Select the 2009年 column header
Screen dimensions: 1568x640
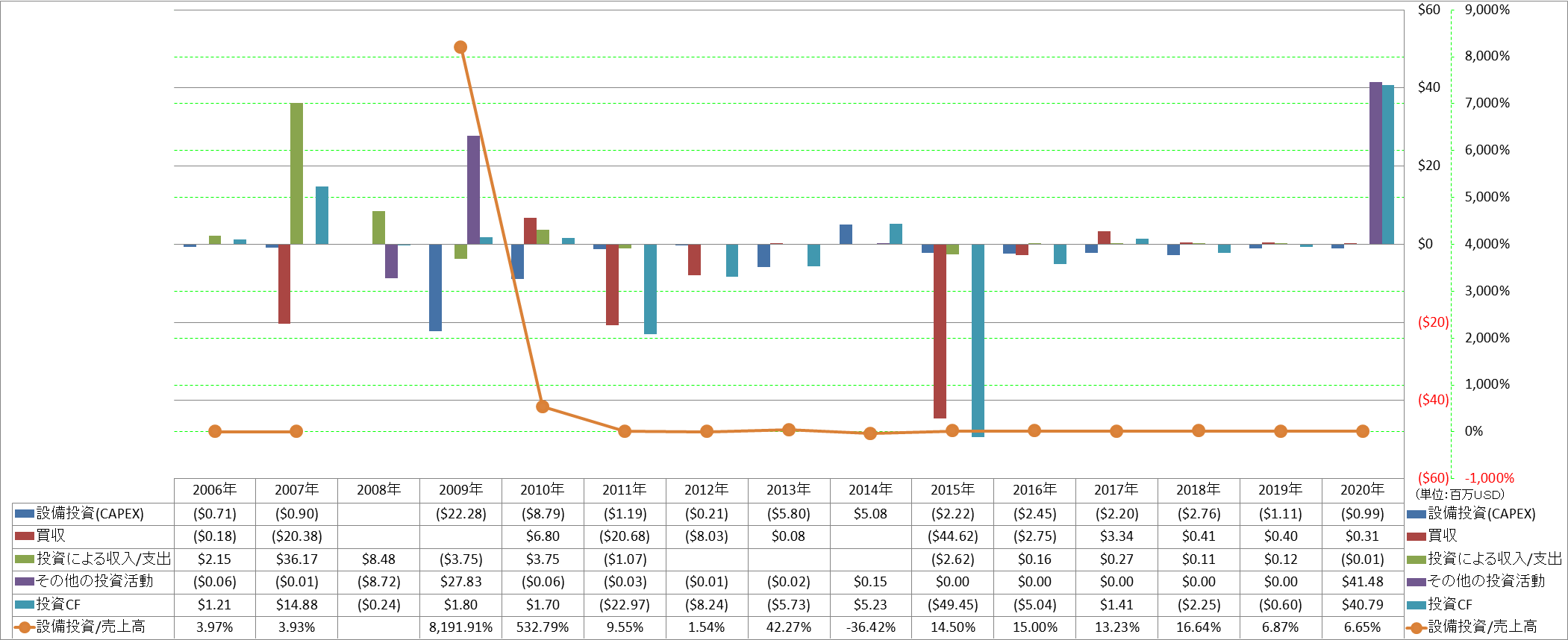tap(460, 490)
